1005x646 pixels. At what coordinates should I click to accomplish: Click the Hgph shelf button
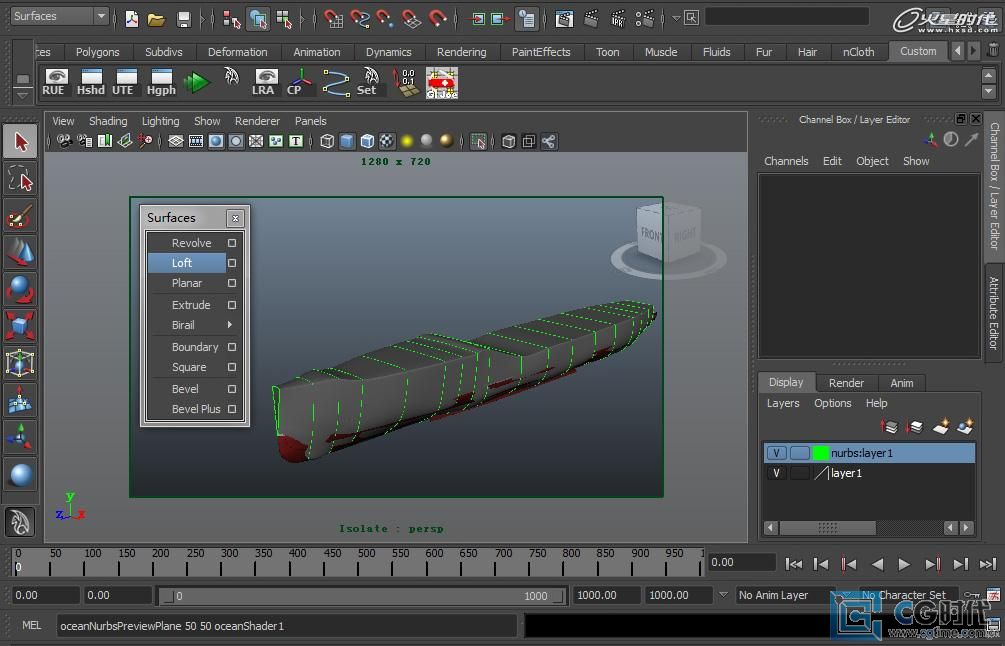click(x=161, y=83)
